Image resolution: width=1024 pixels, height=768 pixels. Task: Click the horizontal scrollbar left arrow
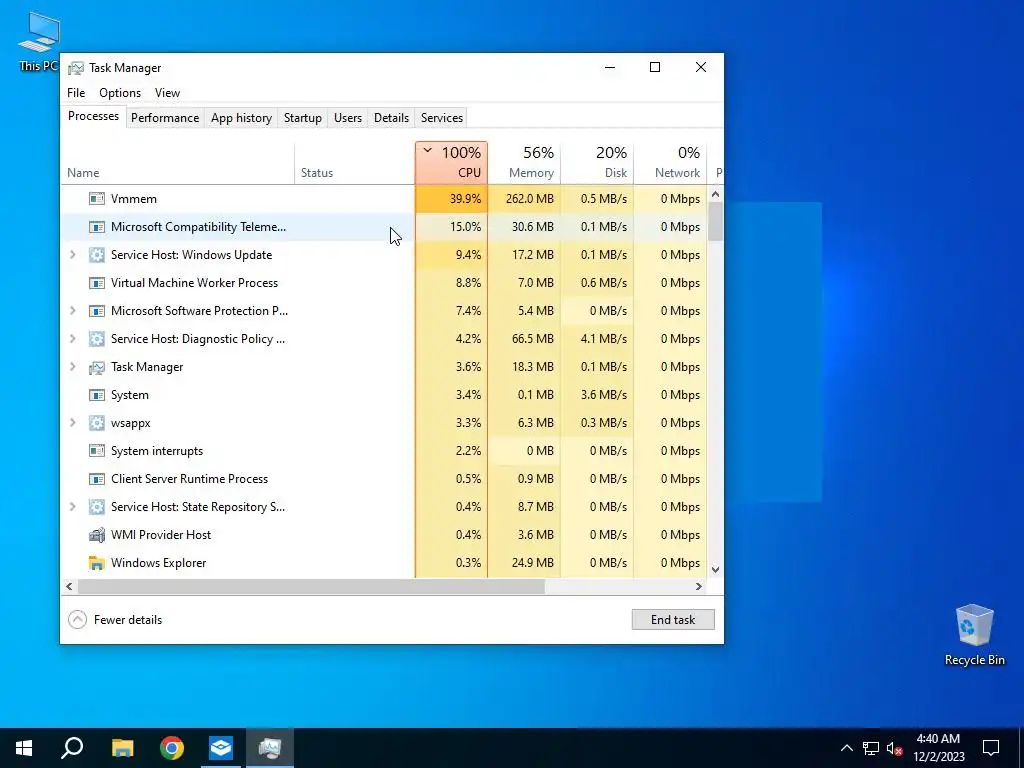[69, 586]
